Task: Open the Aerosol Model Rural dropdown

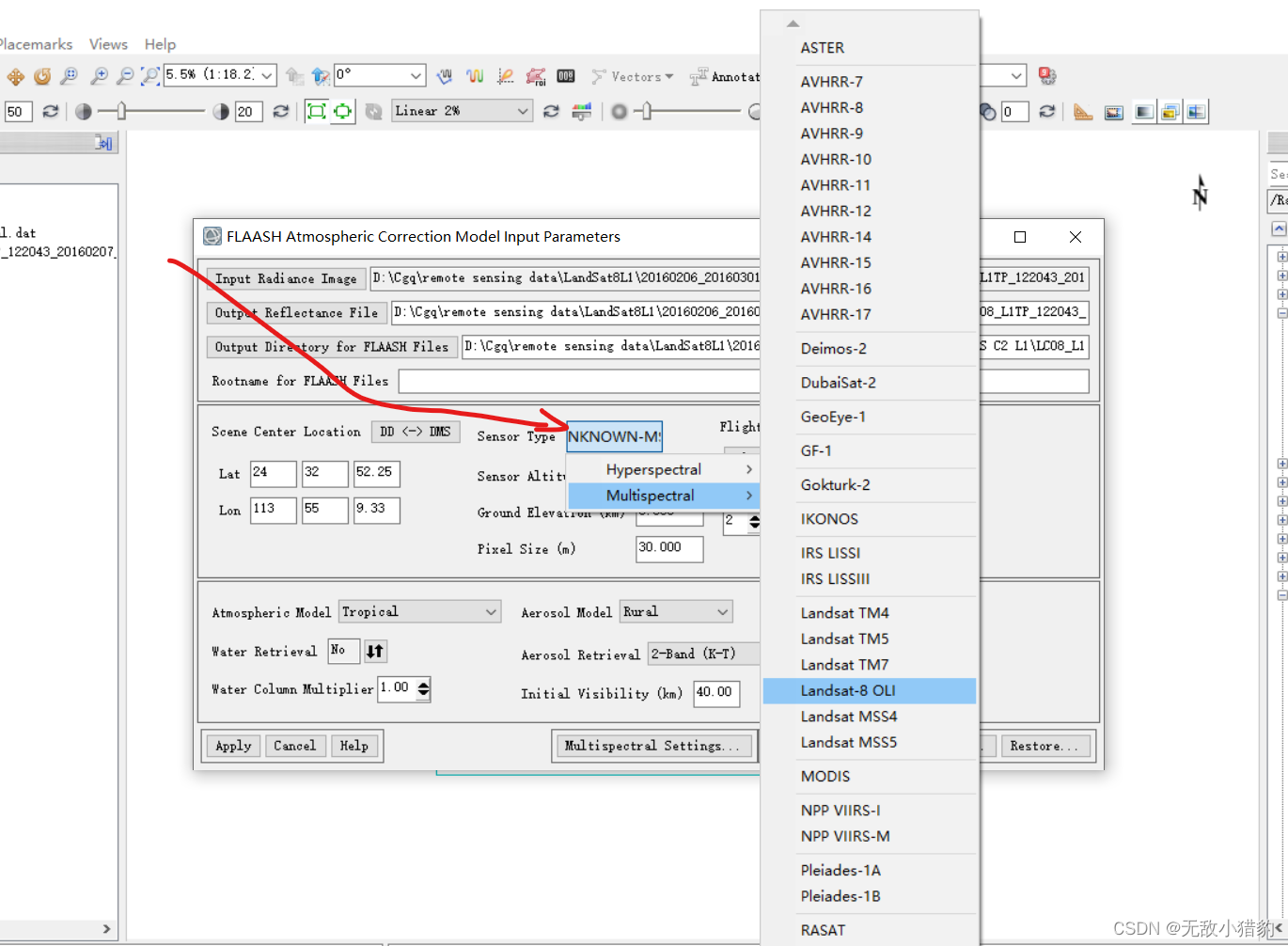Action: coord(676,612)
